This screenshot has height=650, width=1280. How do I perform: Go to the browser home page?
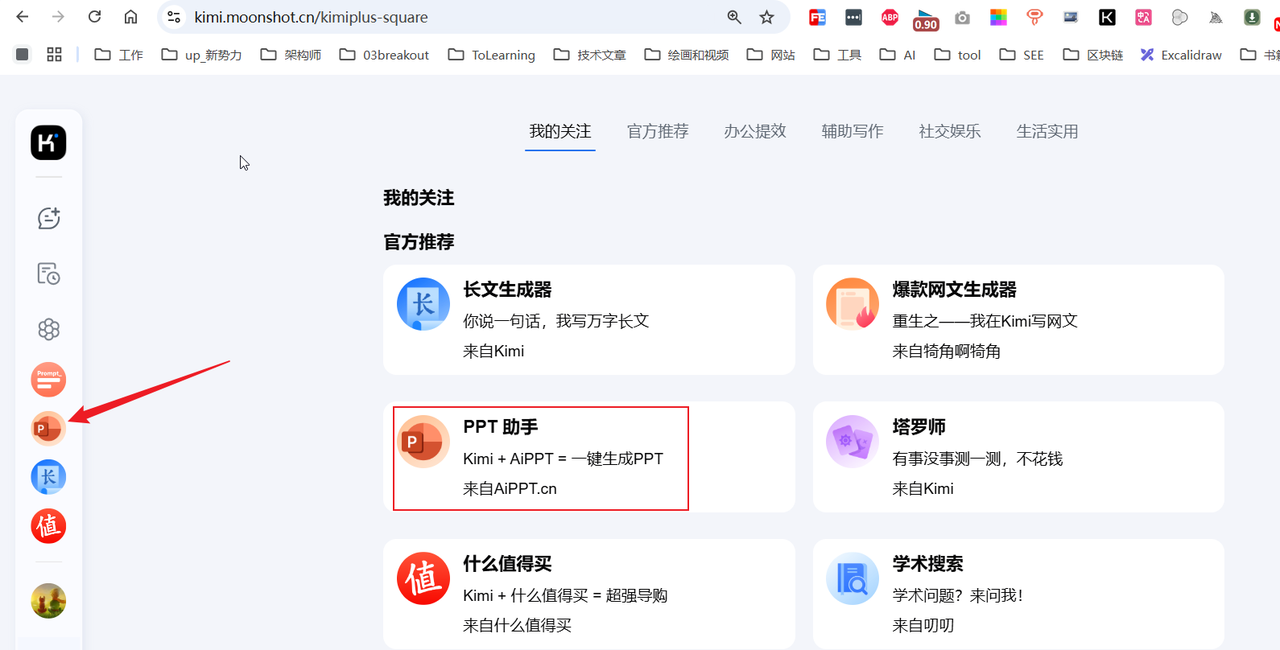pos(130,17)
